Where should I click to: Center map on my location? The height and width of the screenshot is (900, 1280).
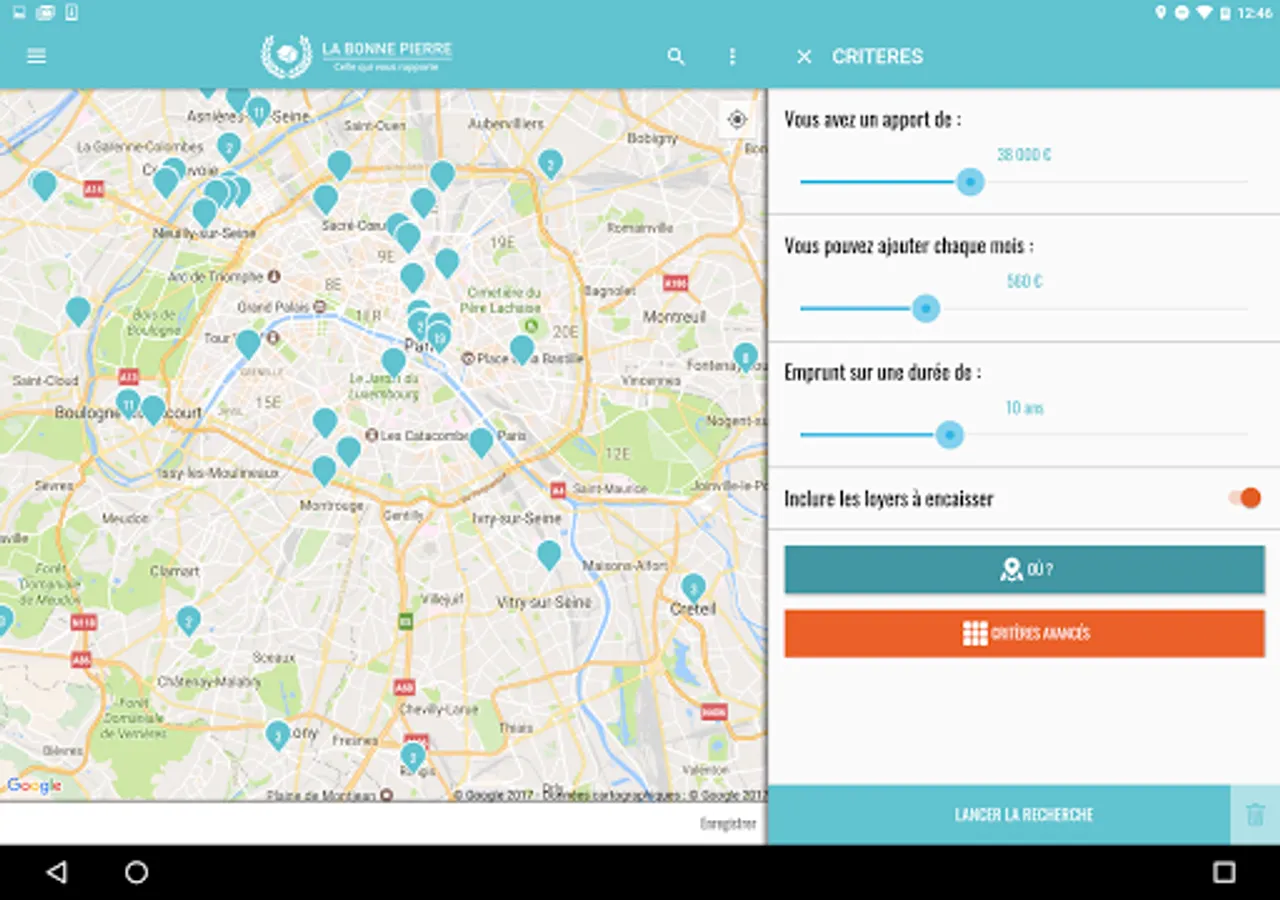(x=737, y=120)
